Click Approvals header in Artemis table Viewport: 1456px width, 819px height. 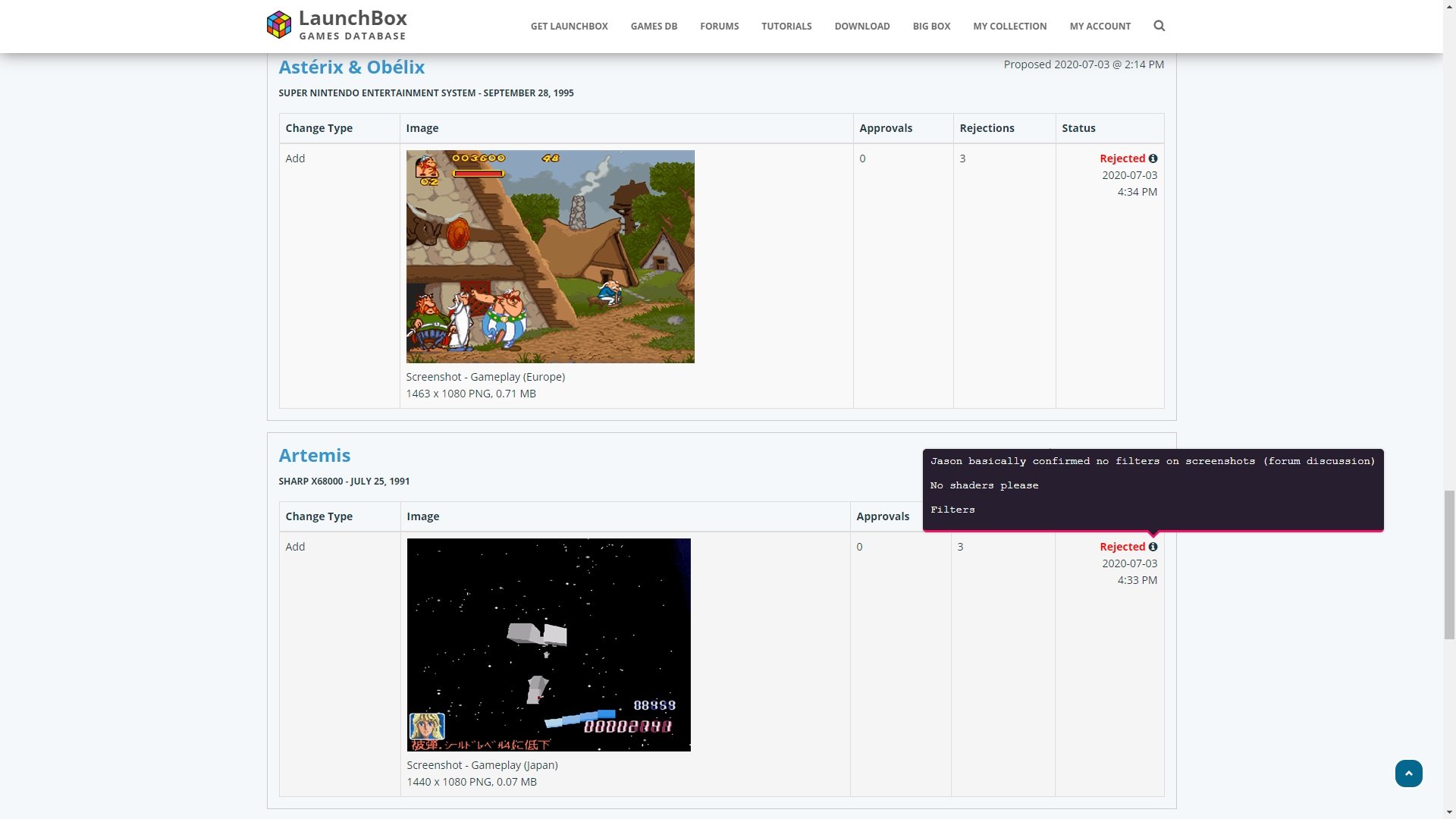pos(883,516)
